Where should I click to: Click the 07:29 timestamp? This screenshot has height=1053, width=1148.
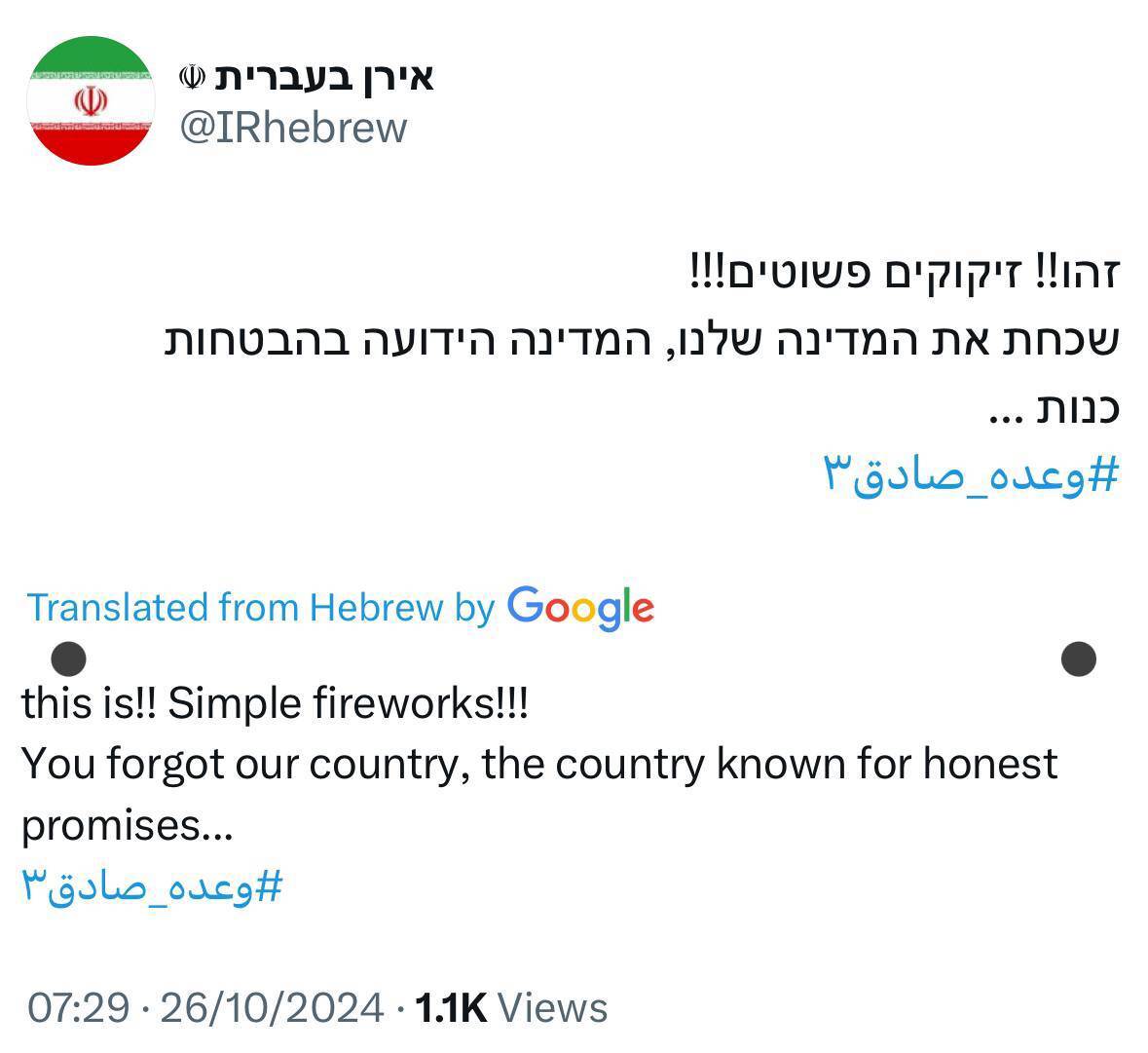click(78, 1007)
